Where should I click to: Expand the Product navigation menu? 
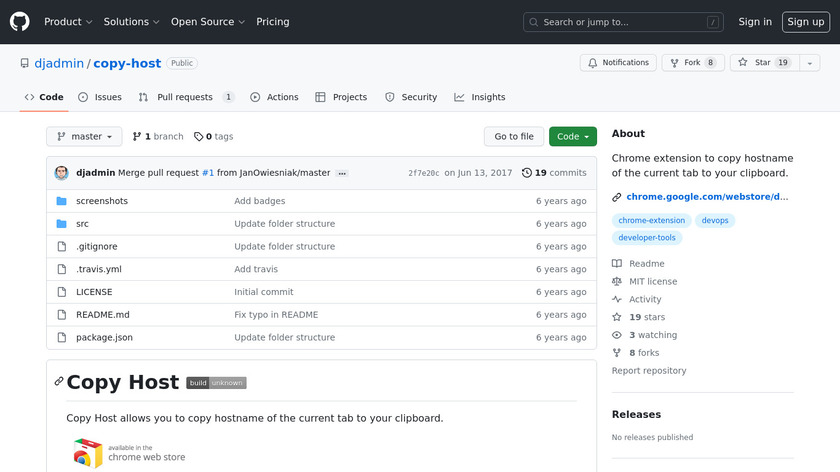pyautogui.click(x=68, y=22)
